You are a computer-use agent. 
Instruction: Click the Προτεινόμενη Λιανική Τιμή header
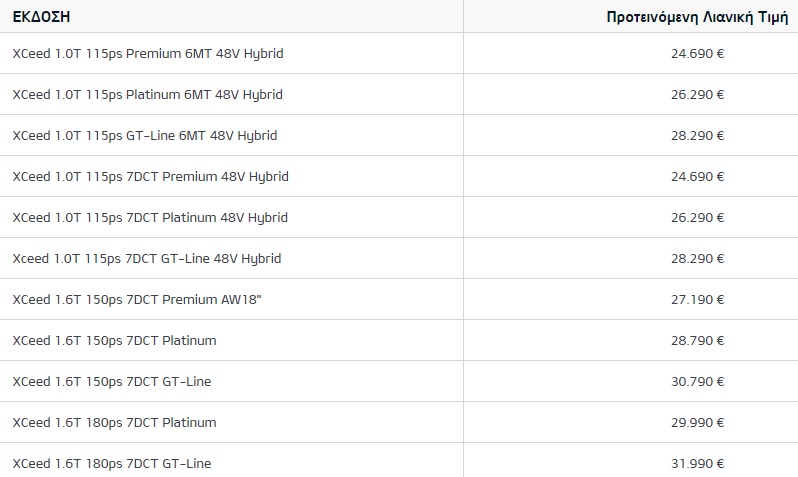(x=698, y=17)
